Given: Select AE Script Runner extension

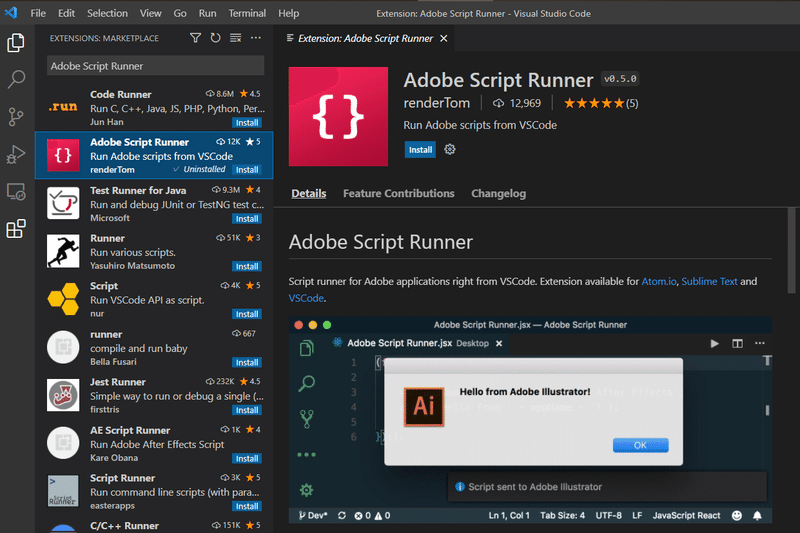Looking at the screenshot, I should pyautogui.click(x=154, y=443).
